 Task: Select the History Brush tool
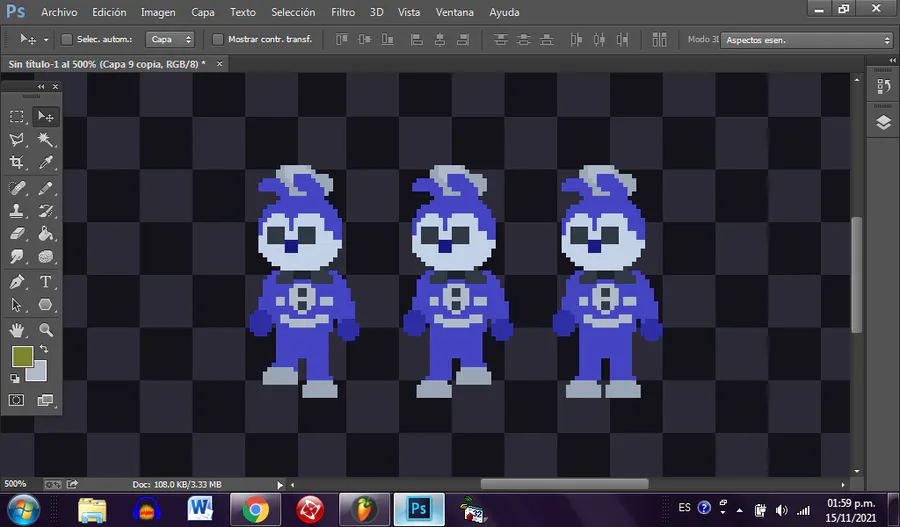click(46, 211)
